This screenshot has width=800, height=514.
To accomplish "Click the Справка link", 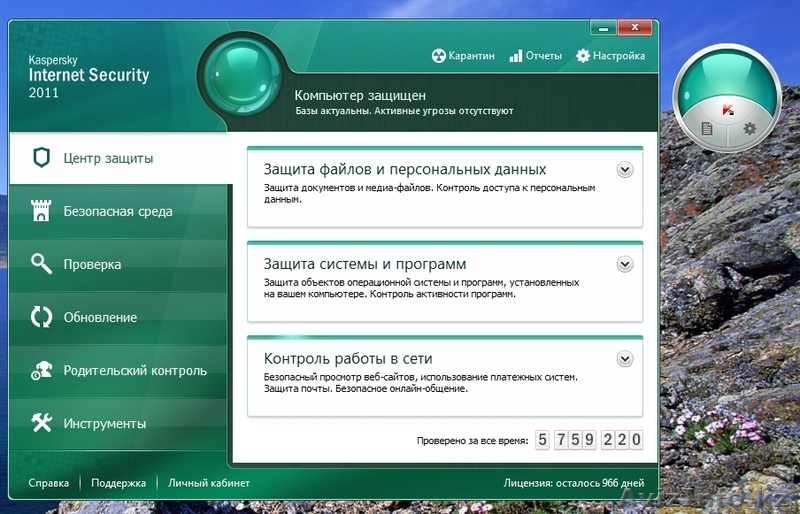I will tap(48, 483).
